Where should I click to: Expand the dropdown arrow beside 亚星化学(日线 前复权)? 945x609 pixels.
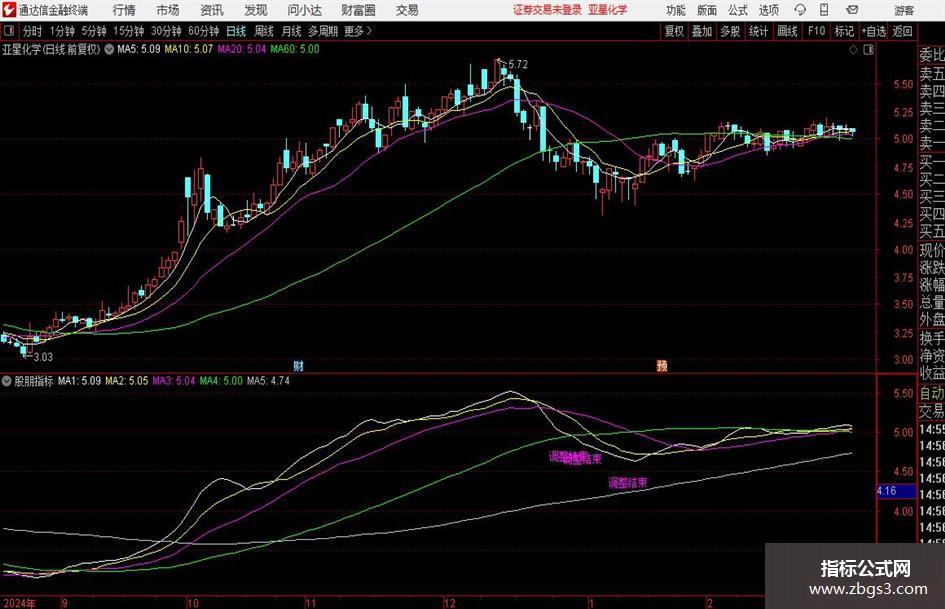coord(109,49)
